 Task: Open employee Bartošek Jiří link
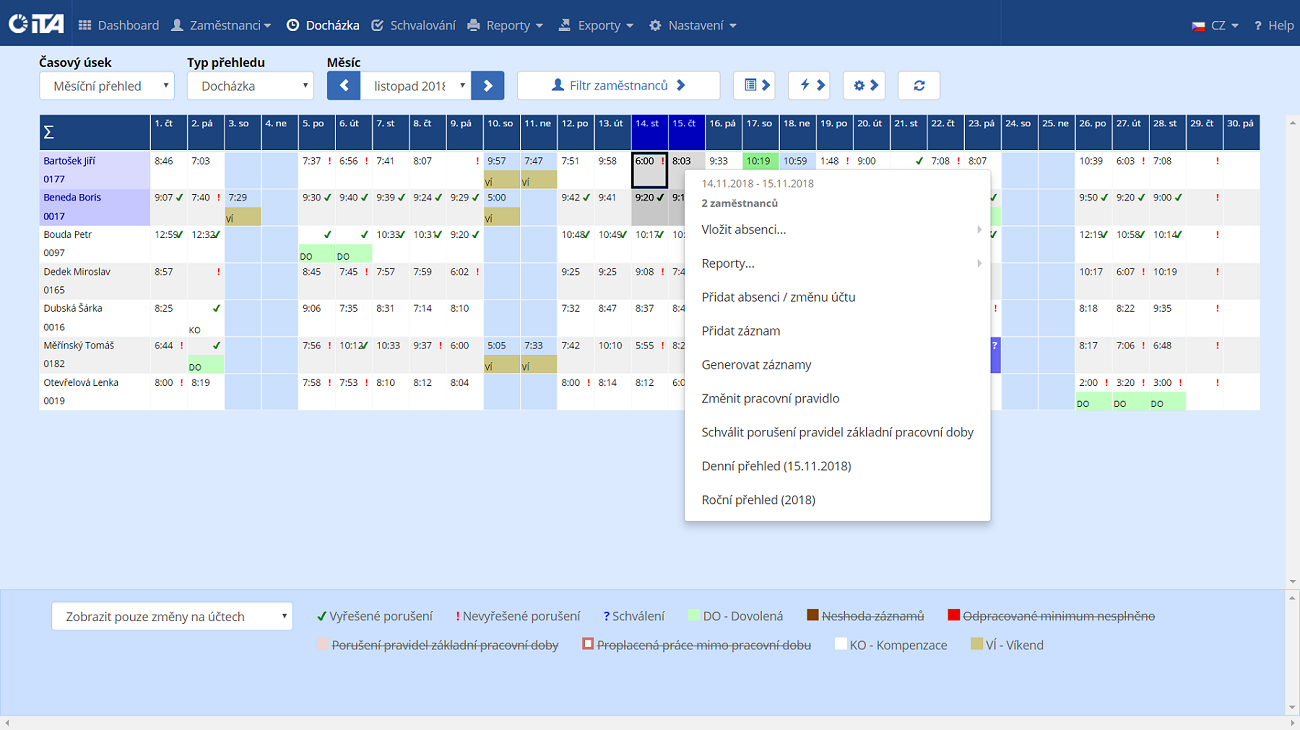(71, 161)
